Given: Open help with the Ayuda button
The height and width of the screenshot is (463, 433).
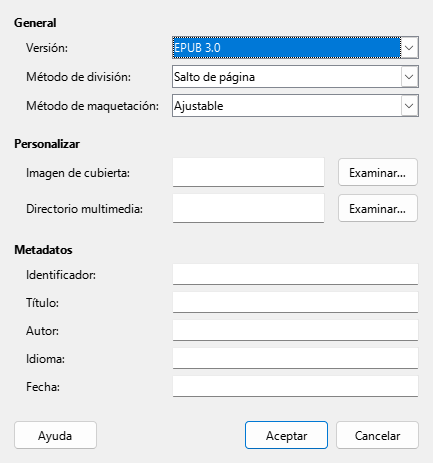Looking at the screenshot, I should click(55, 435).
